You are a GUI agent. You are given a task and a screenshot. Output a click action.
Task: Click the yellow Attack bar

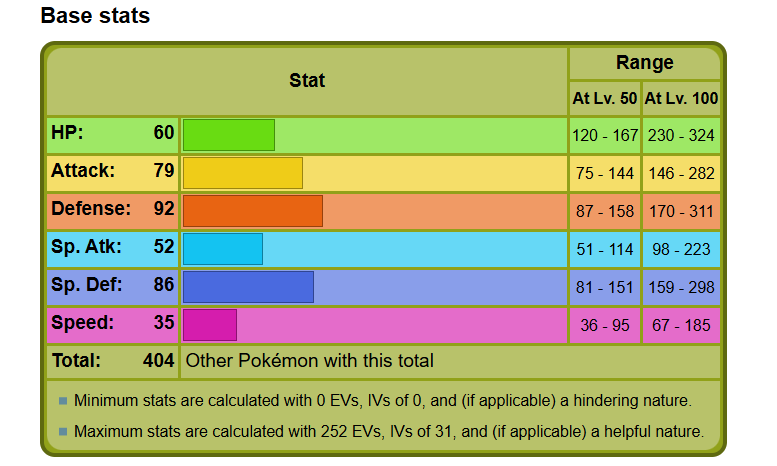click(x=242, y=173)
